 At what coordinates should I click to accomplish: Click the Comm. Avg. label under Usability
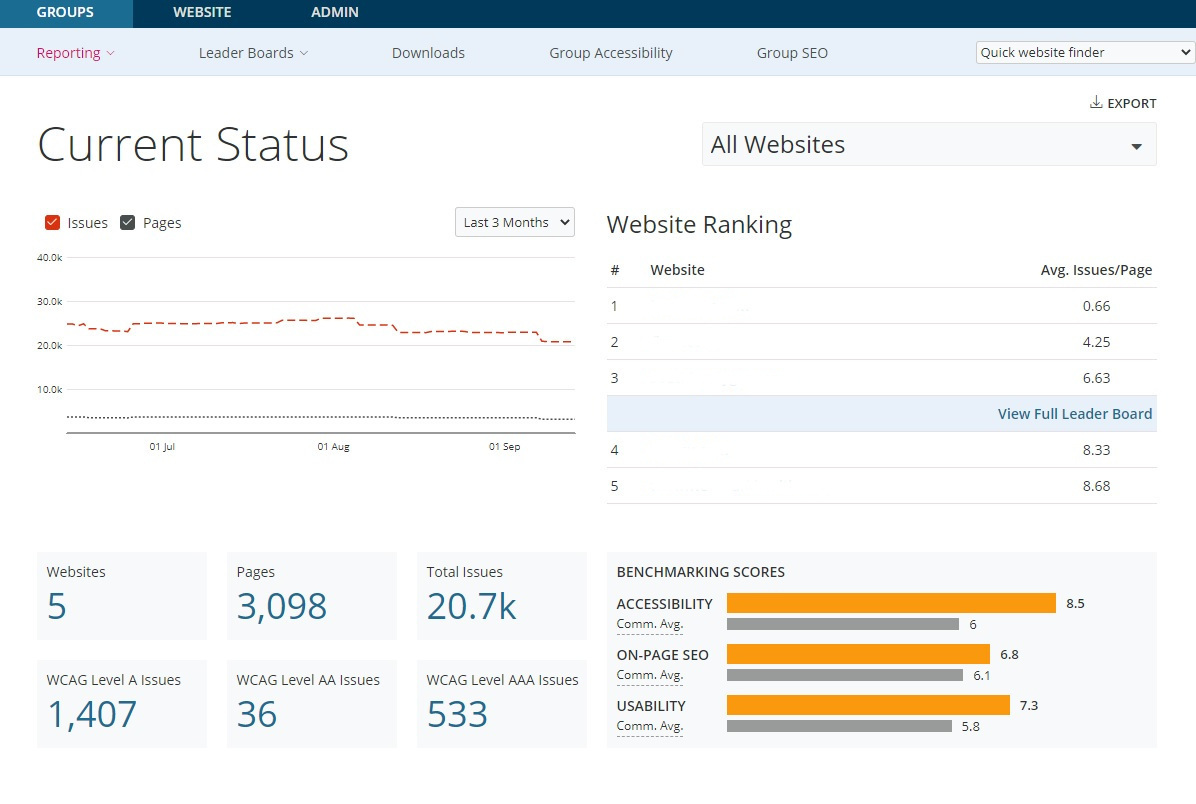pyautogui.click(x=649, y=726)
